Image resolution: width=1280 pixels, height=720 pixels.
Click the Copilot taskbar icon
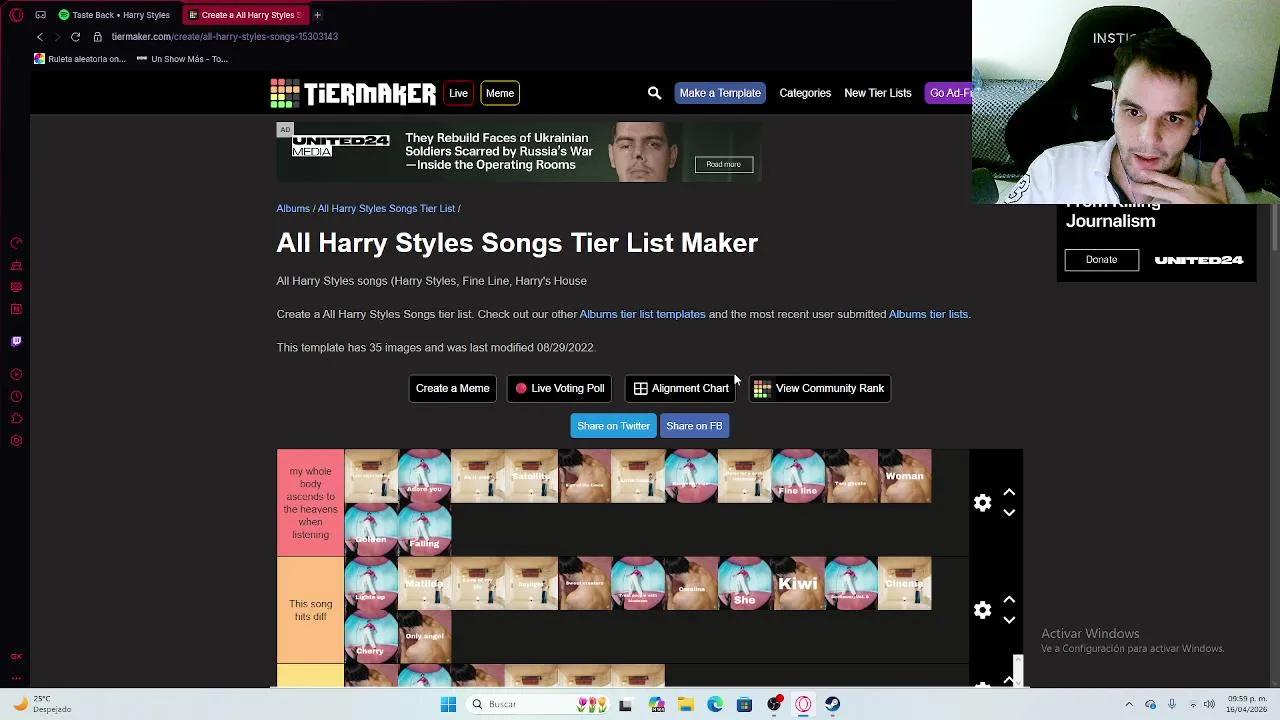click(657, 705)
